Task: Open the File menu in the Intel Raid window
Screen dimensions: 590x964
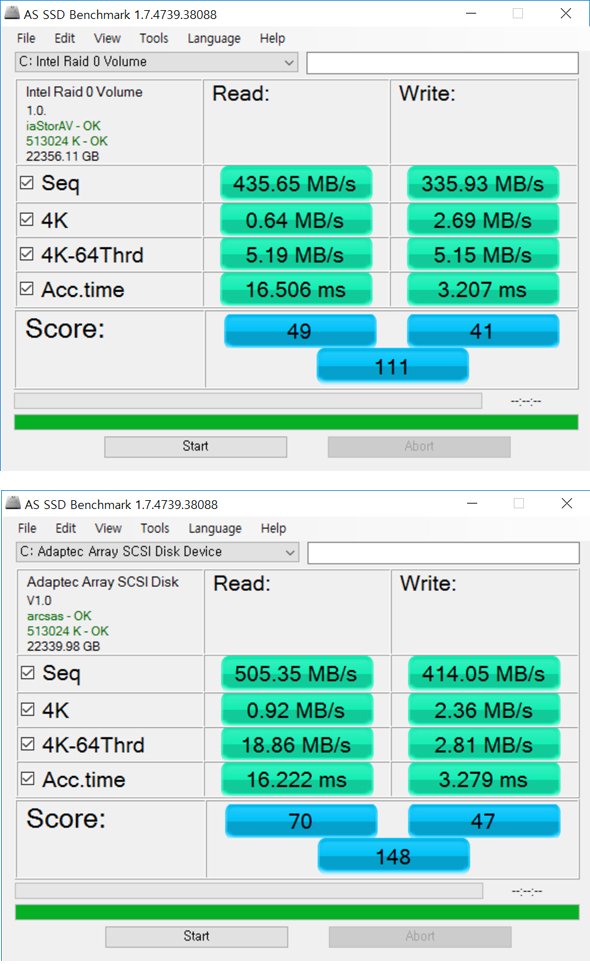Action: (x=26, y=38)
